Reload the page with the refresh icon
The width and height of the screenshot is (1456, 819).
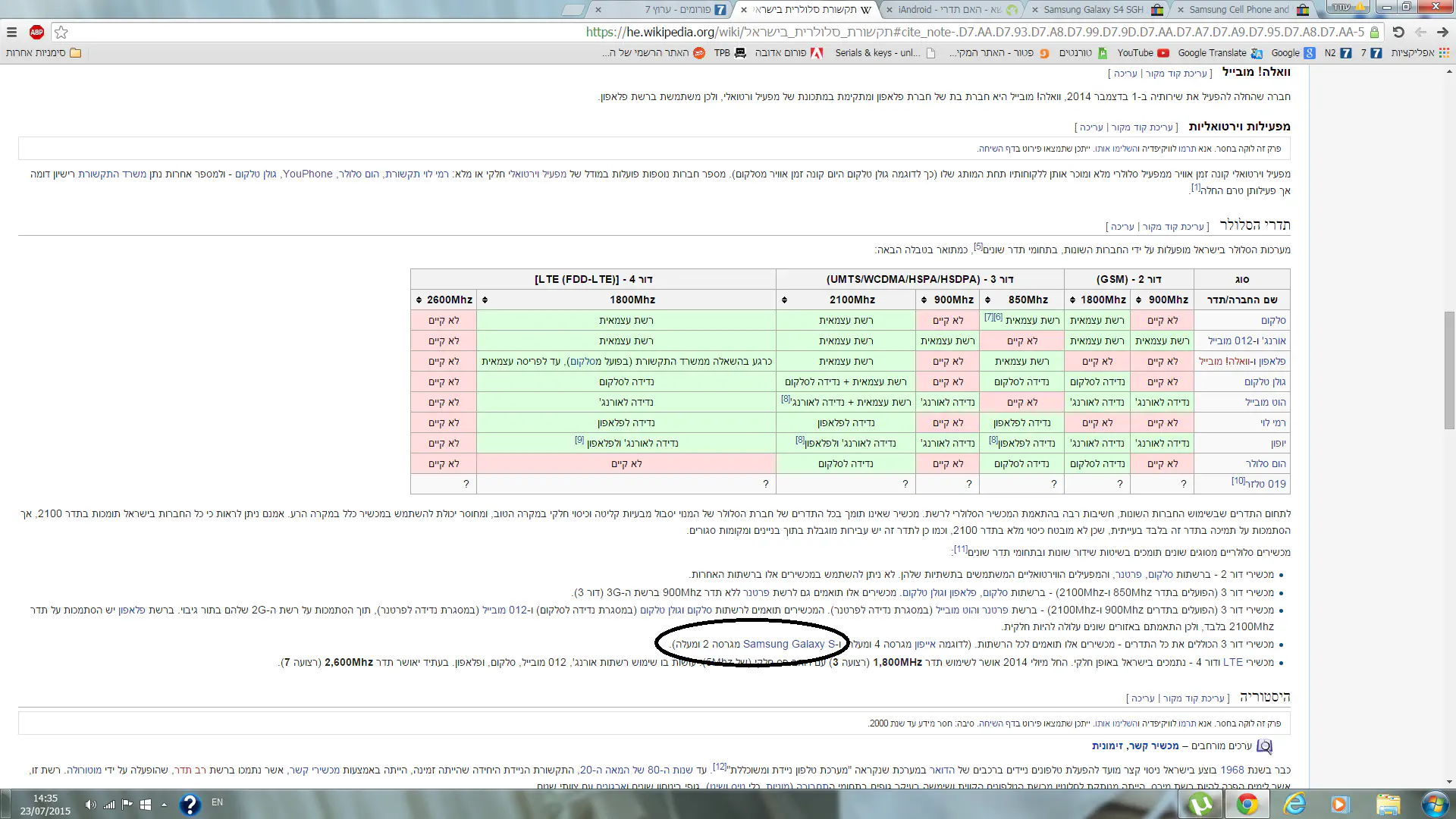pos(1398,32)
